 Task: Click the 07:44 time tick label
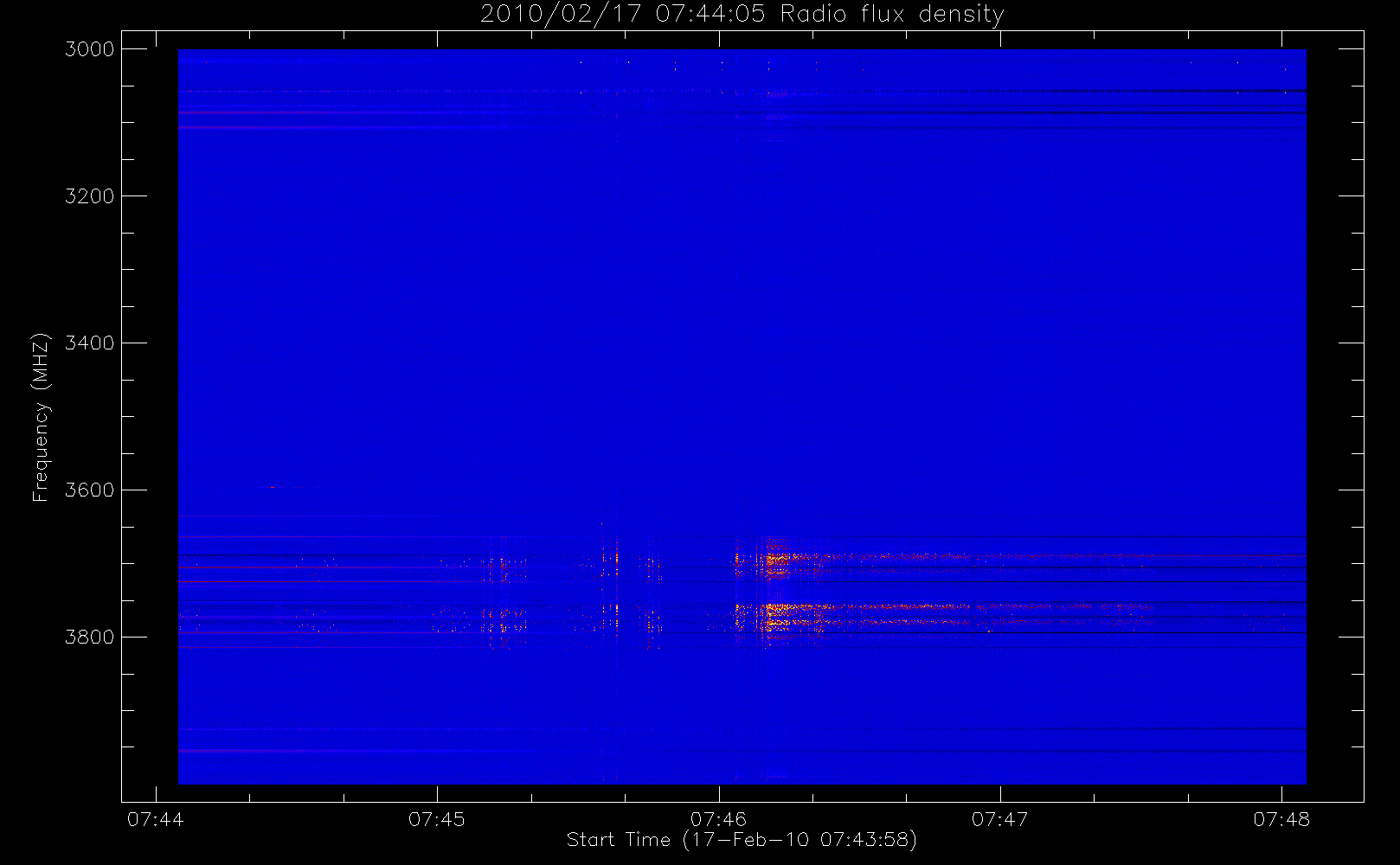[x=156, y=819]
